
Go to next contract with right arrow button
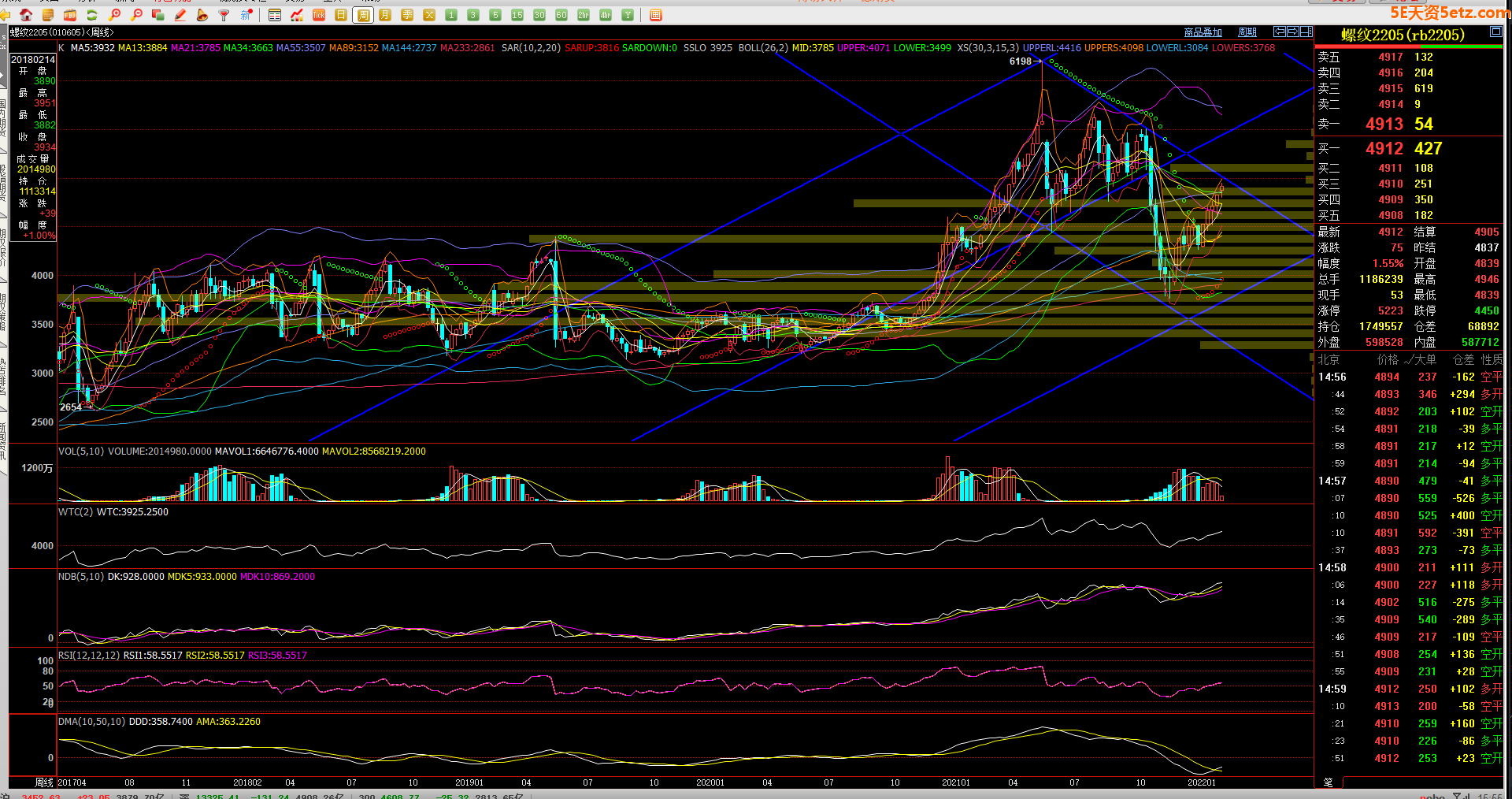coord(1293,32)
